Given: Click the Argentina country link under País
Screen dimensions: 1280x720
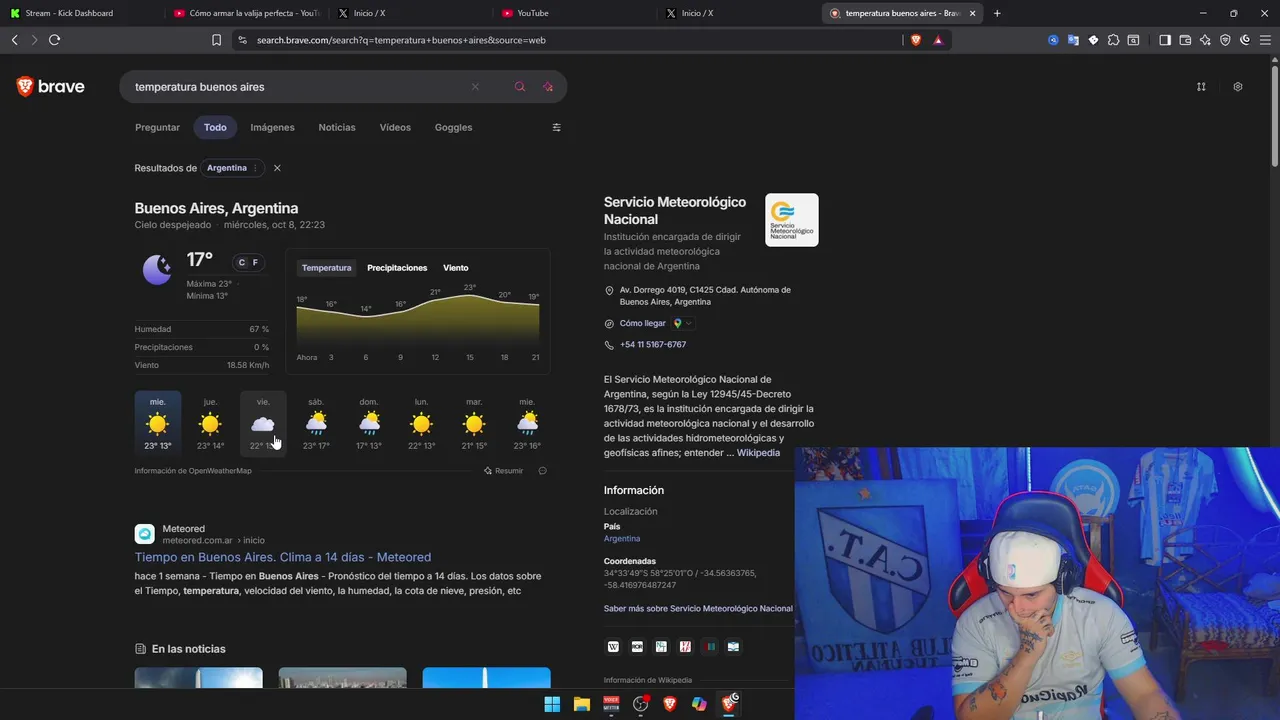Looking at the screenshot, I should coord(622,539).
